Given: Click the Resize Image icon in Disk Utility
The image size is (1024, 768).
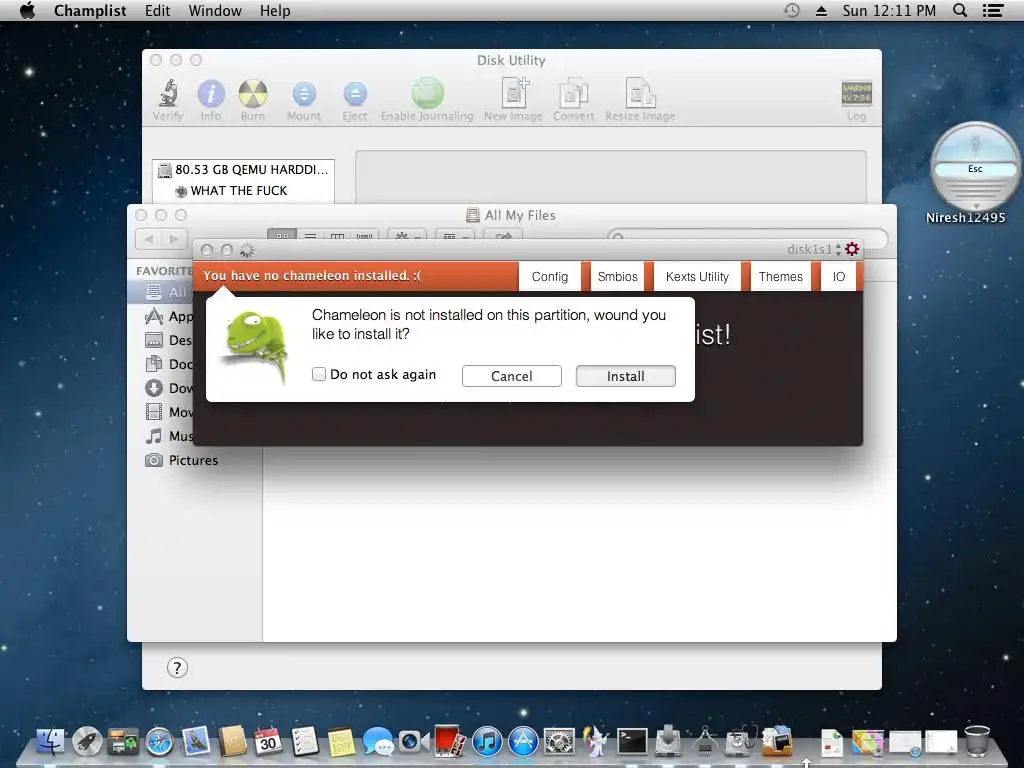Looking at the screenshot, I should coord(640,100).
